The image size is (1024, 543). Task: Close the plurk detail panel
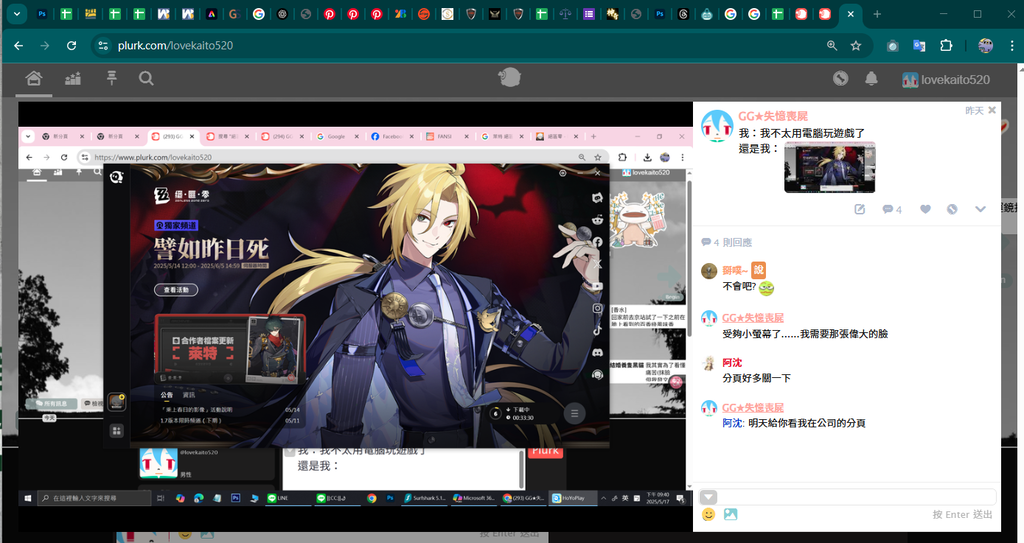992,110
